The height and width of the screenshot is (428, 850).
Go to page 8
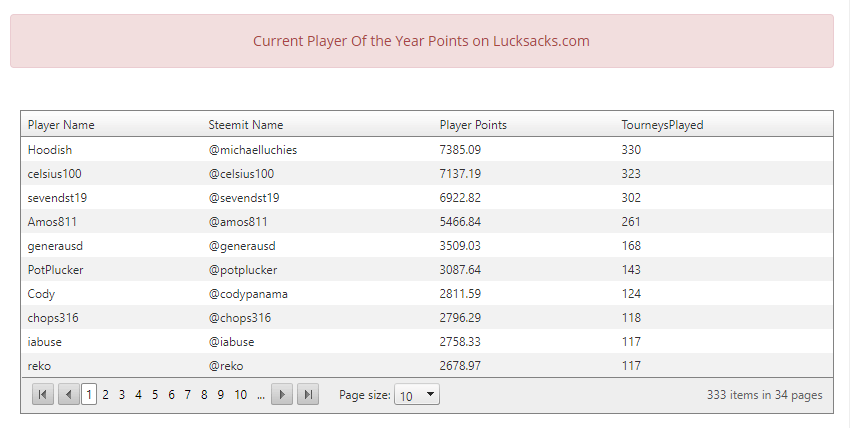(204, 395)
